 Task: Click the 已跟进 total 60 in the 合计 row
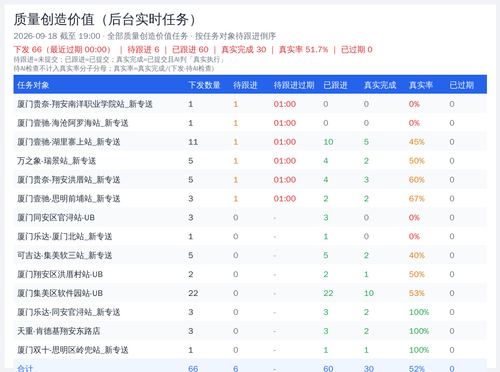328,369
